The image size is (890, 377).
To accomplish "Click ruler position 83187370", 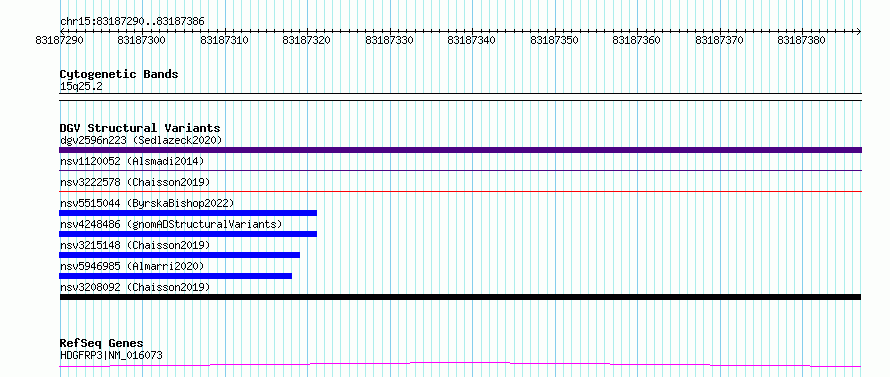I will click(719, 40).
